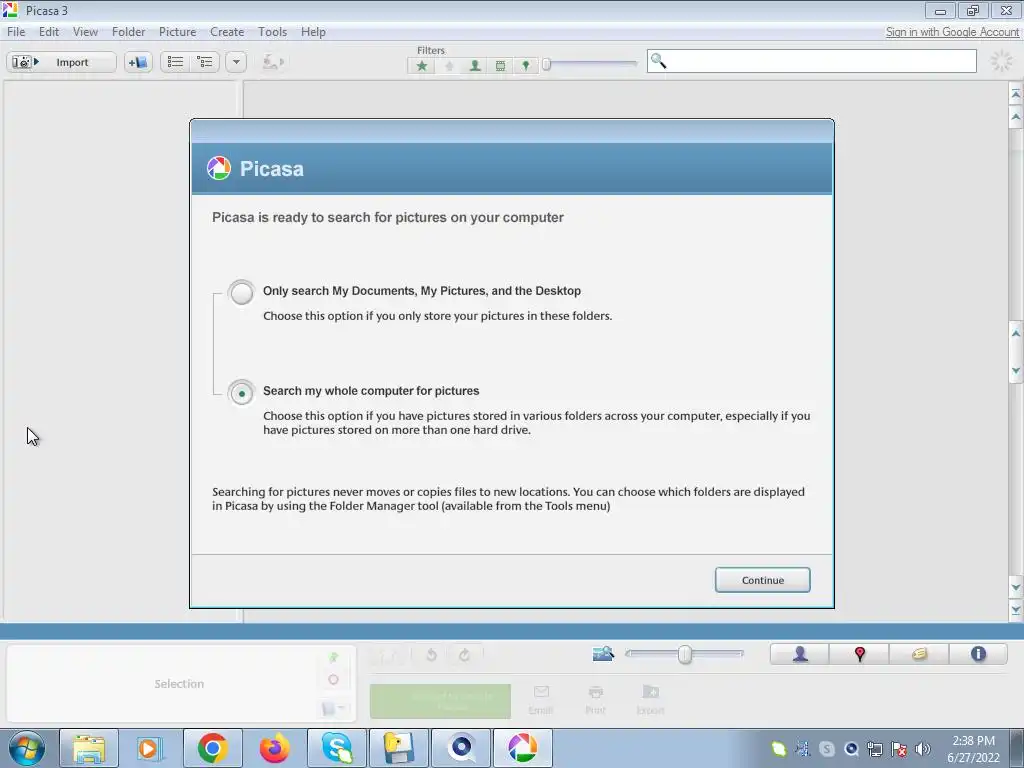This screenshot has height=768, width=1024.
Task: Toggle the geotagged photos filter pin
Action: (525, 65)
